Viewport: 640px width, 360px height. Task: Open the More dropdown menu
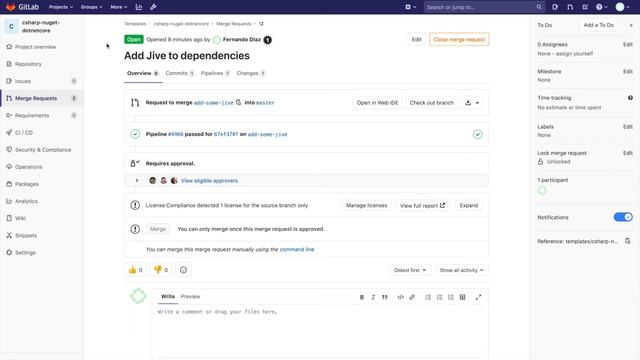[118, 7]
